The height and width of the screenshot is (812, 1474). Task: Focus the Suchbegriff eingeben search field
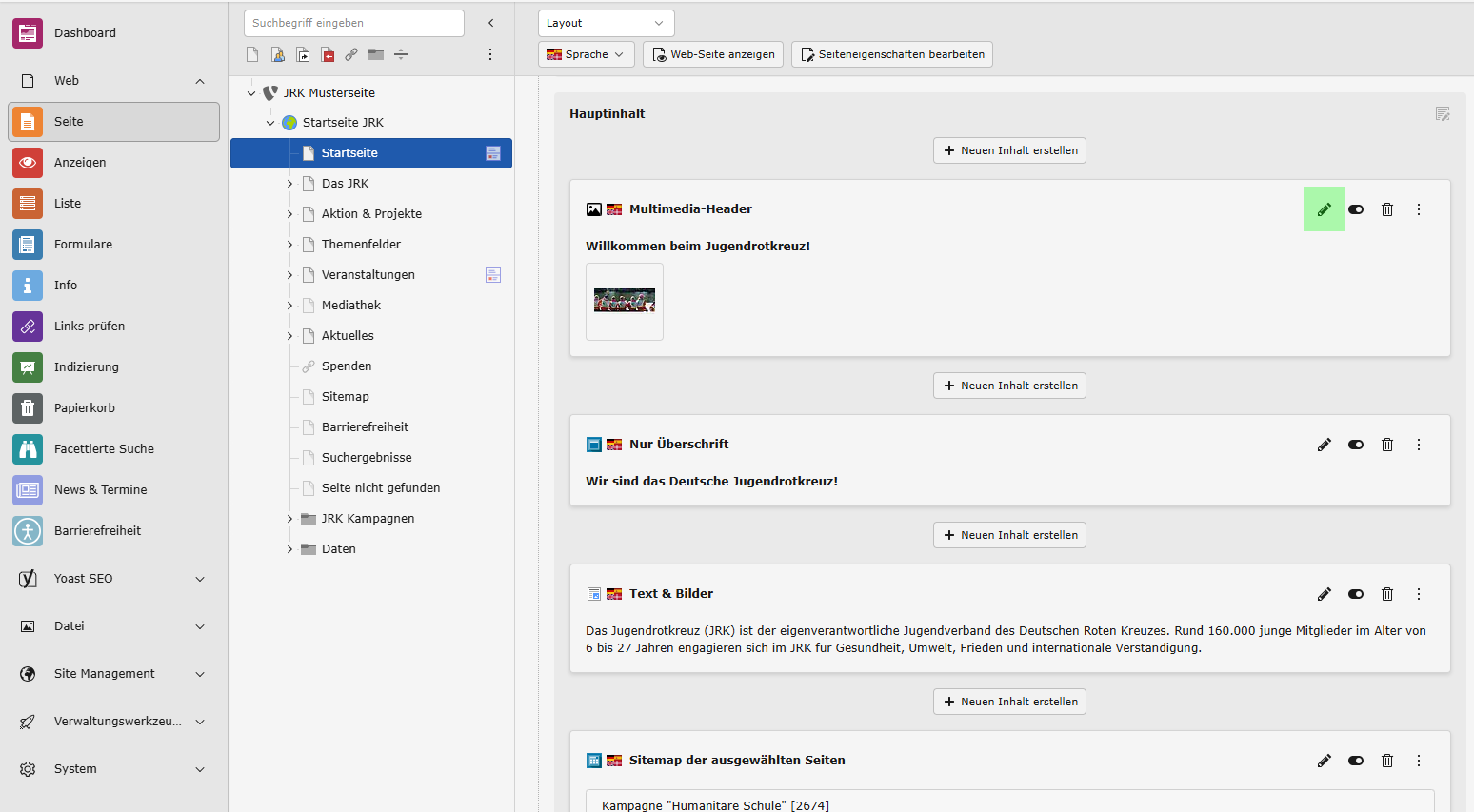click(354, 23)
